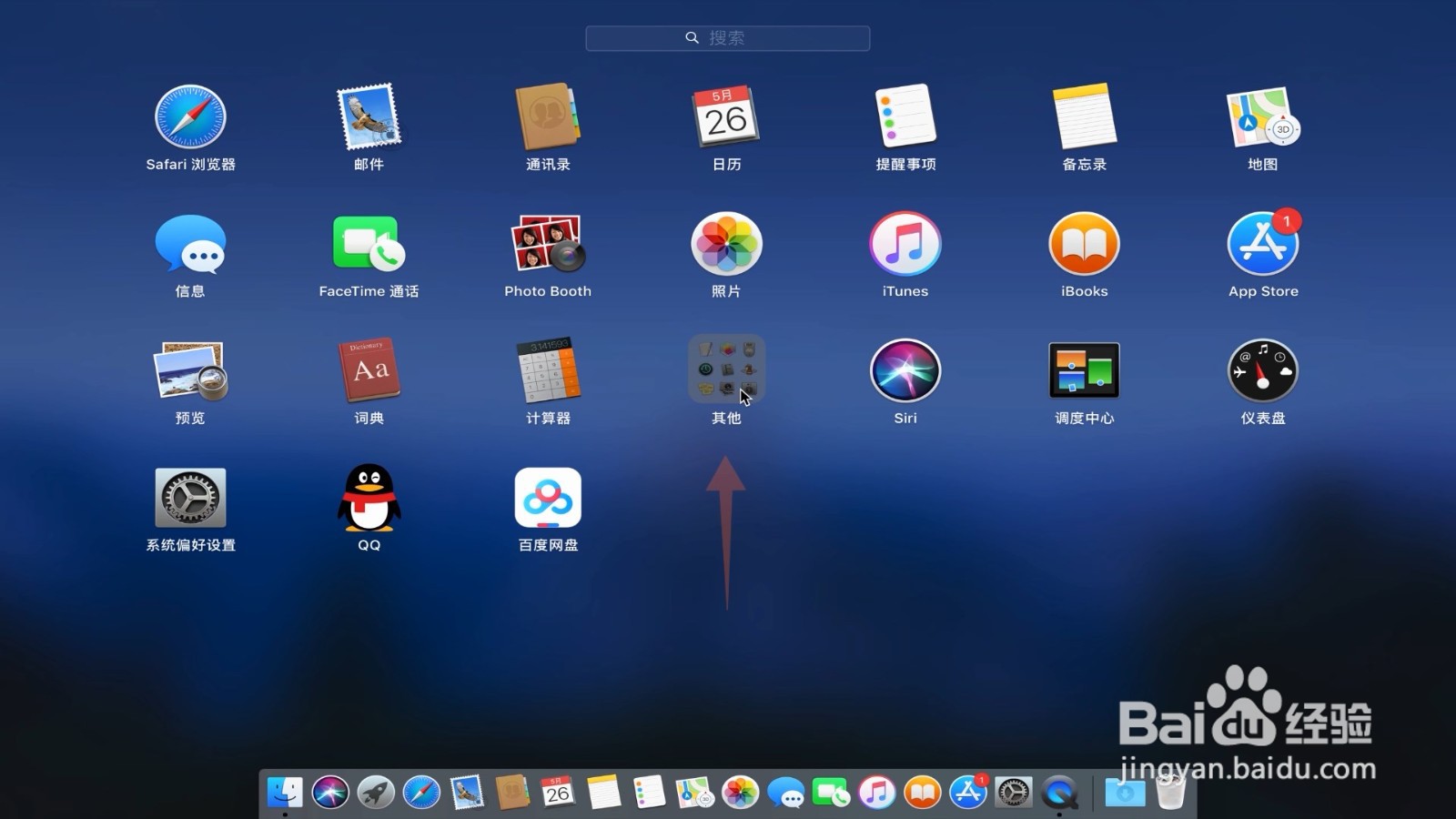The height and width of the screenshot is (819, 1456).
Task: Open Notes icon in the Dock
Action: pos(603,792)
